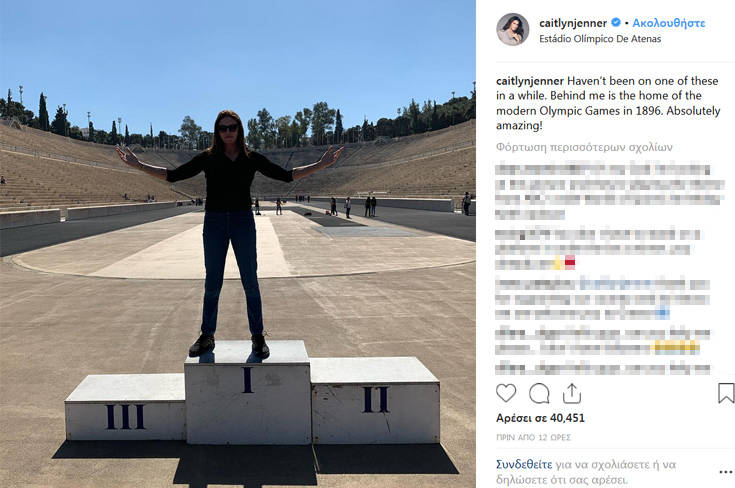
Task: Open comments via the speech bubble icon
Action: (x=539, y=393)
